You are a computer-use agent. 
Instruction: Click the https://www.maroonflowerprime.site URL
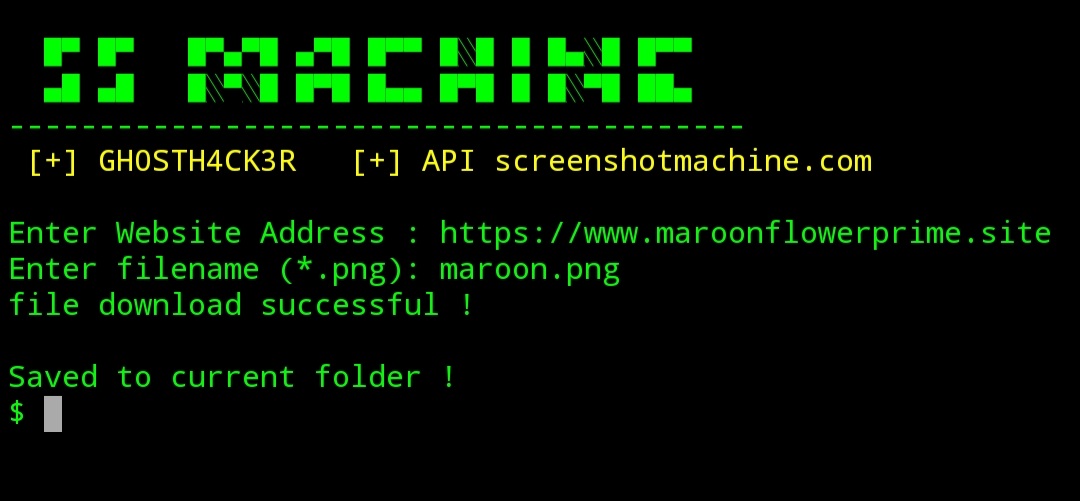746,233
